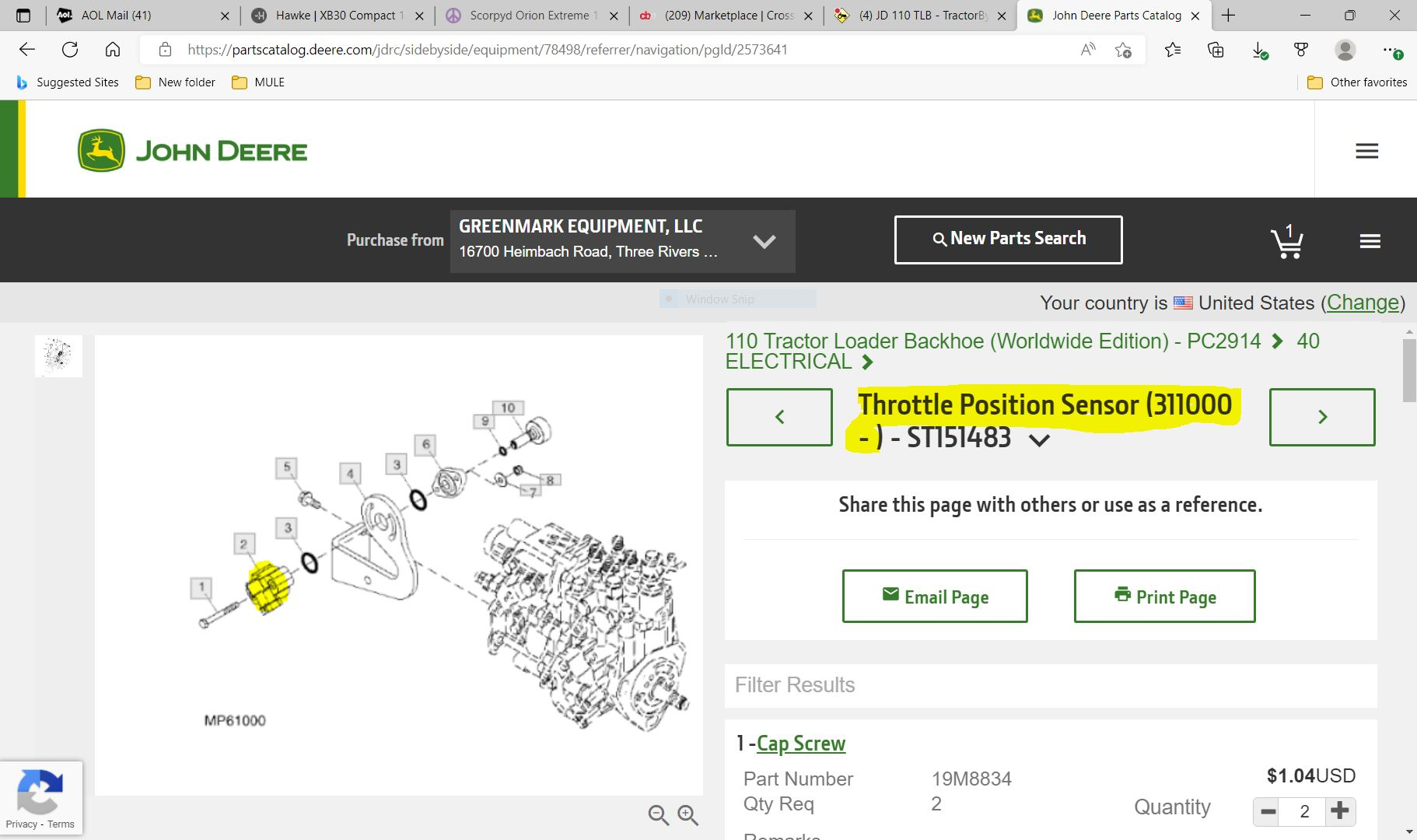The width and height of the screenshot is (1417, 840).
Task: Open the dark navigation bar hamburger menu
Action: 1370,241
